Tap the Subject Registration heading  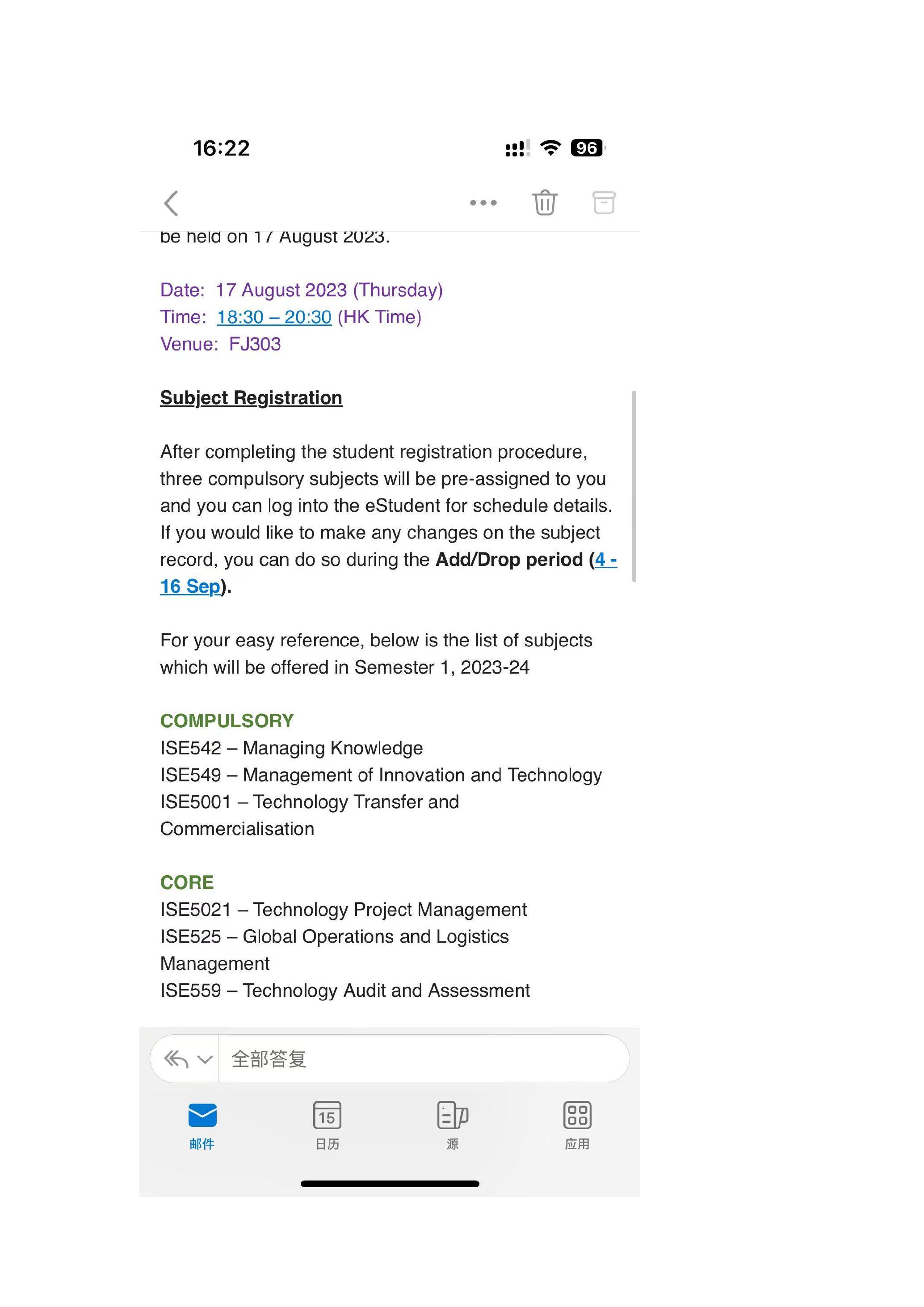[x=251, y=398]
